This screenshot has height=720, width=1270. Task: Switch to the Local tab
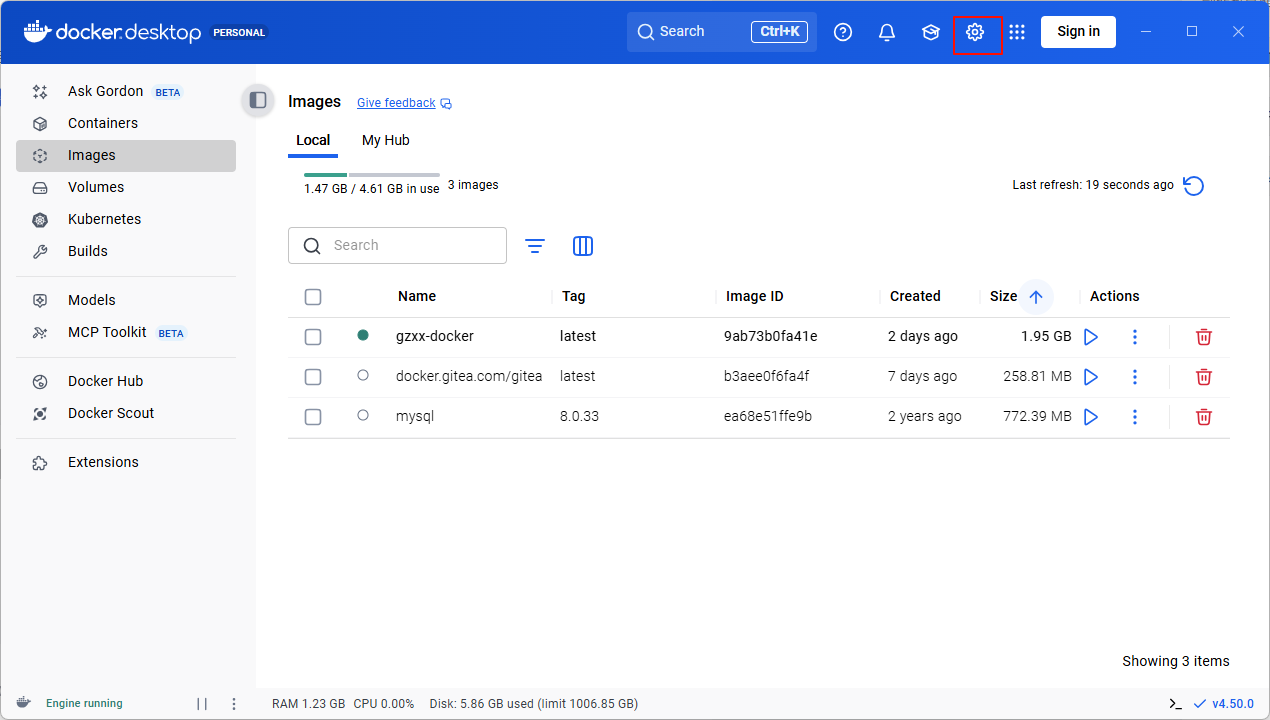(x=313, y=141)
